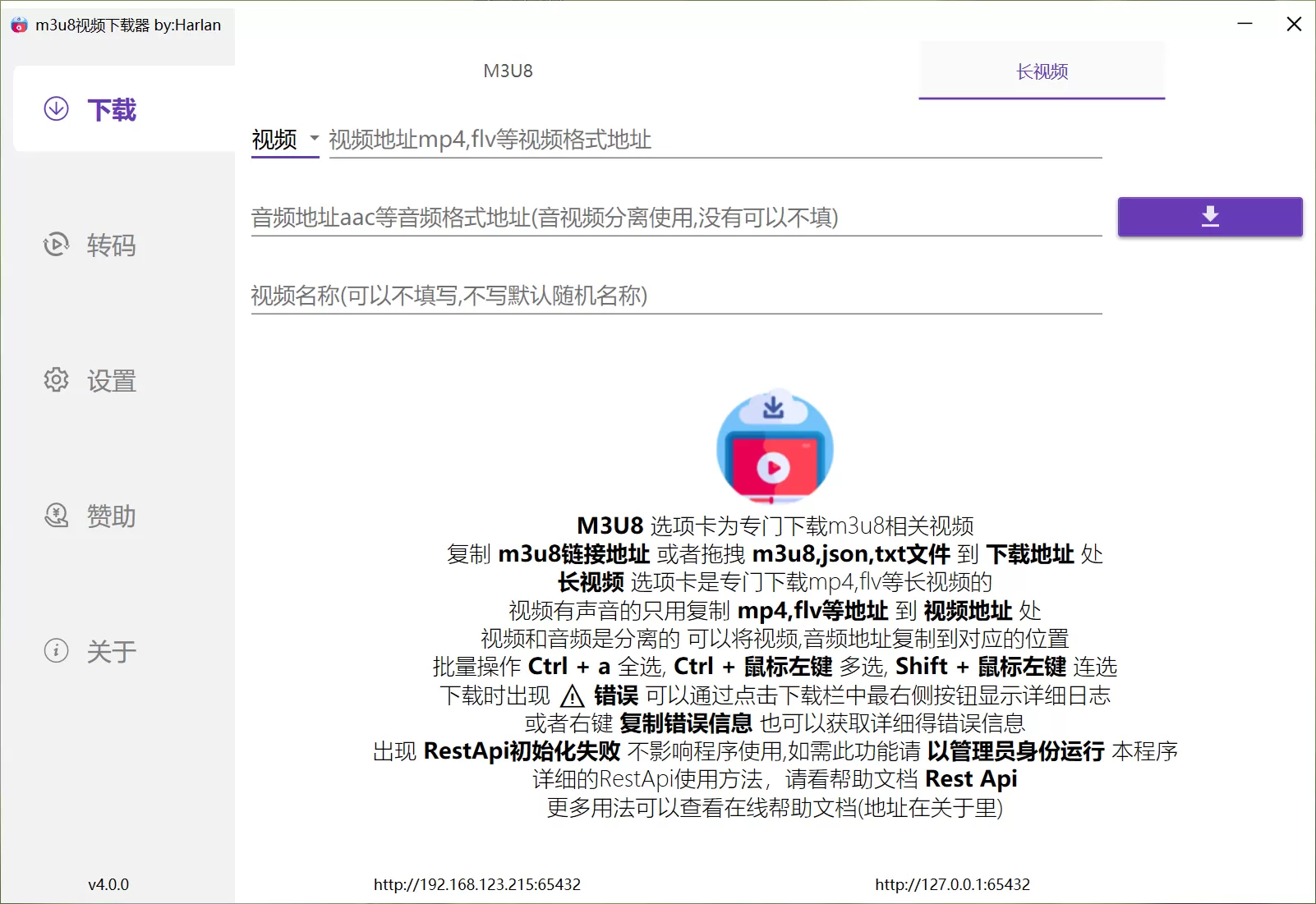
Task: Close the m3u8 downloader window
Action: (1294, 24)
